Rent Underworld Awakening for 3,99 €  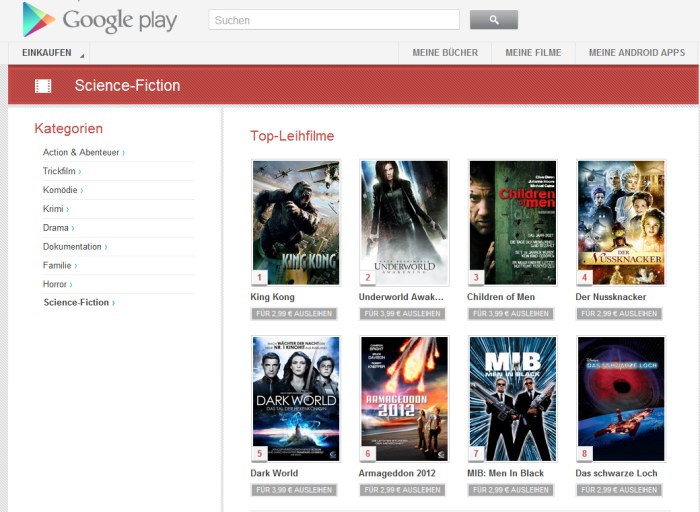(402, 314)
